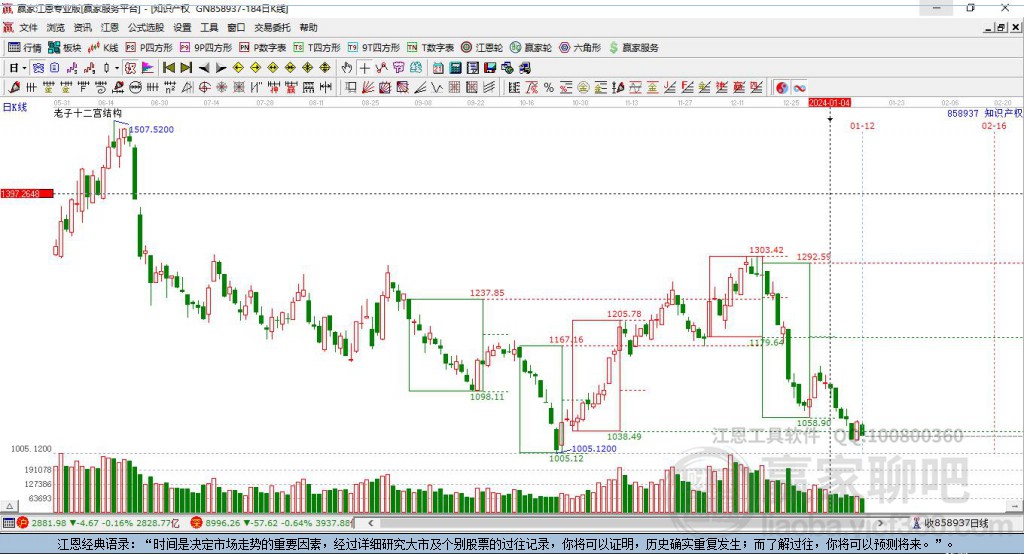Open the 9T四方形 tool
The image size is (1024, 554).
tap(374, 48)
